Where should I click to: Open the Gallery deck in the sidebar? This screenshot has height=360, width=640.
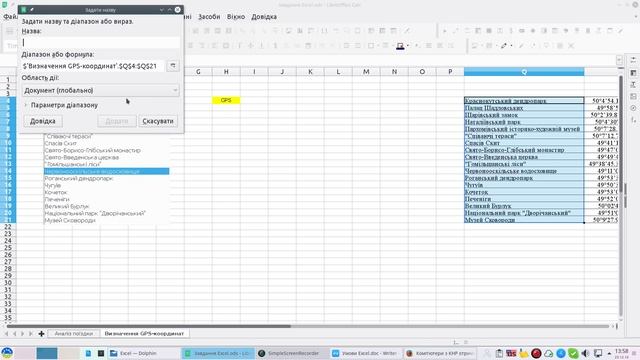(633, 96)
